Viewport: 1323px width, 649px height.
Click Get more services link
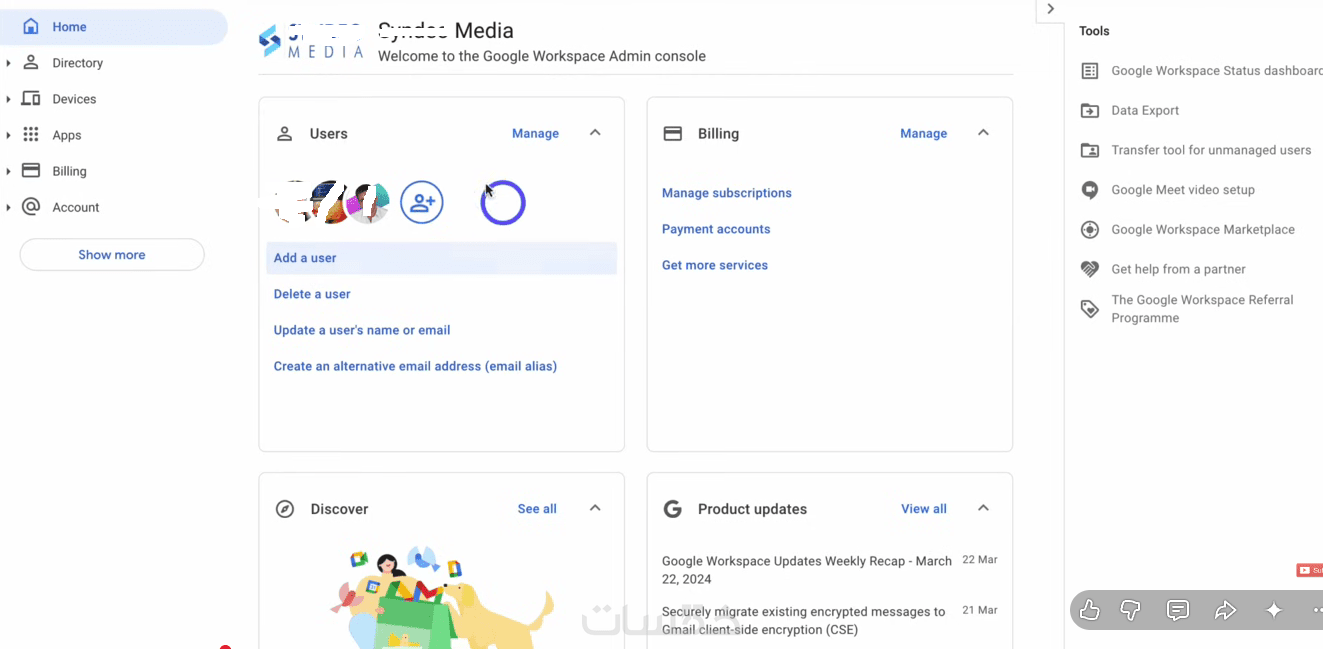pos(715,265)
